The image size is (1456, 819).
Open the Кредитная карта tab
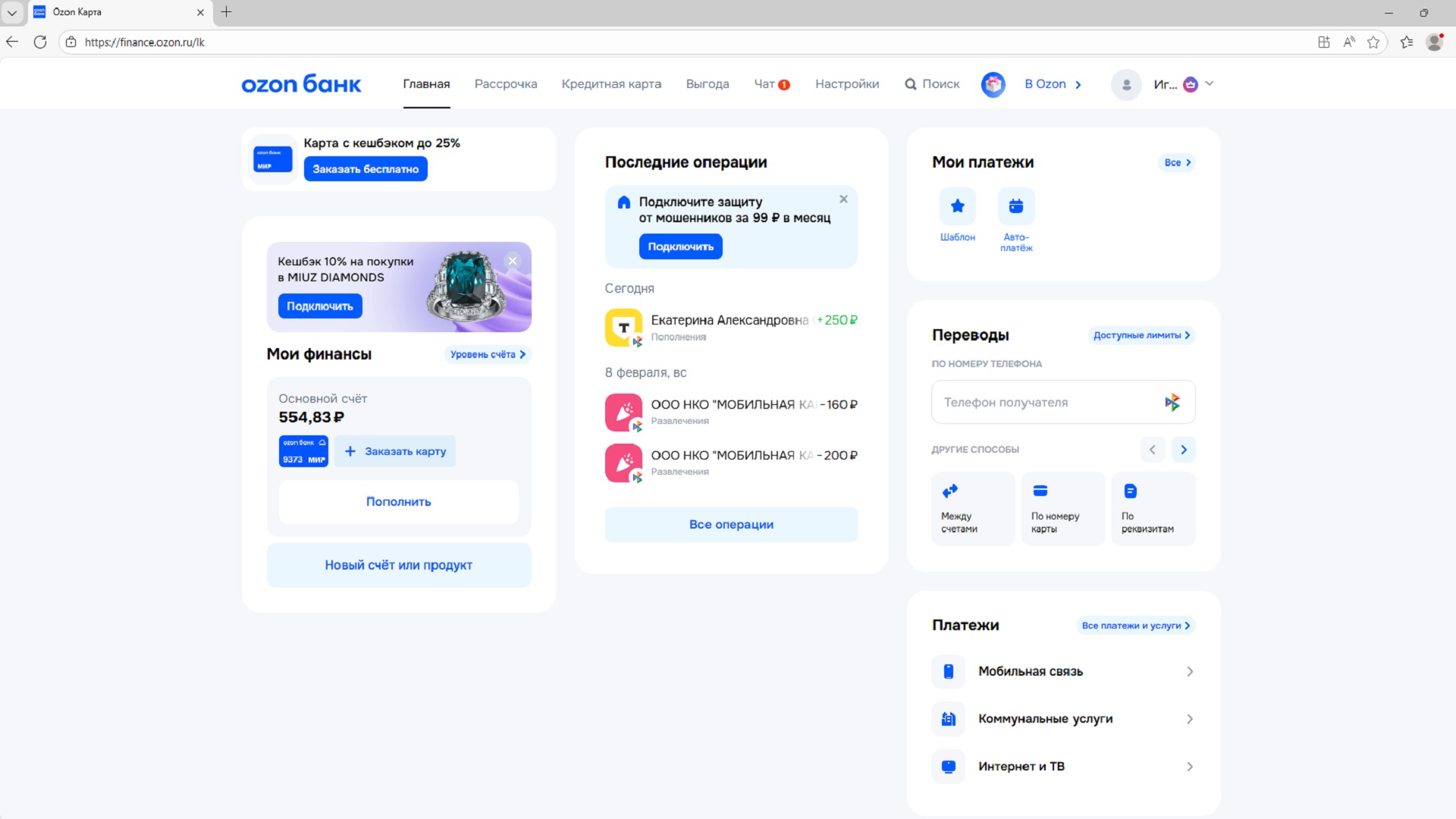click(611, 84)
